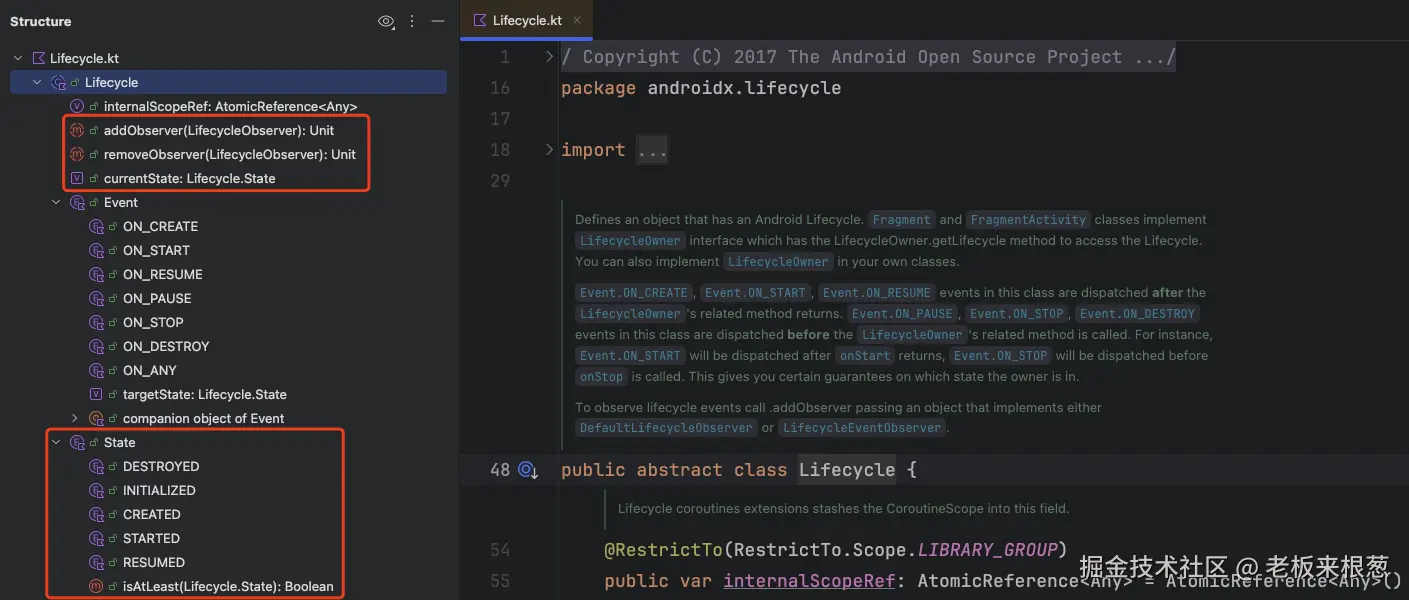Click the targetState property icon
The image size is (1409, 600).
coord(96,394)
